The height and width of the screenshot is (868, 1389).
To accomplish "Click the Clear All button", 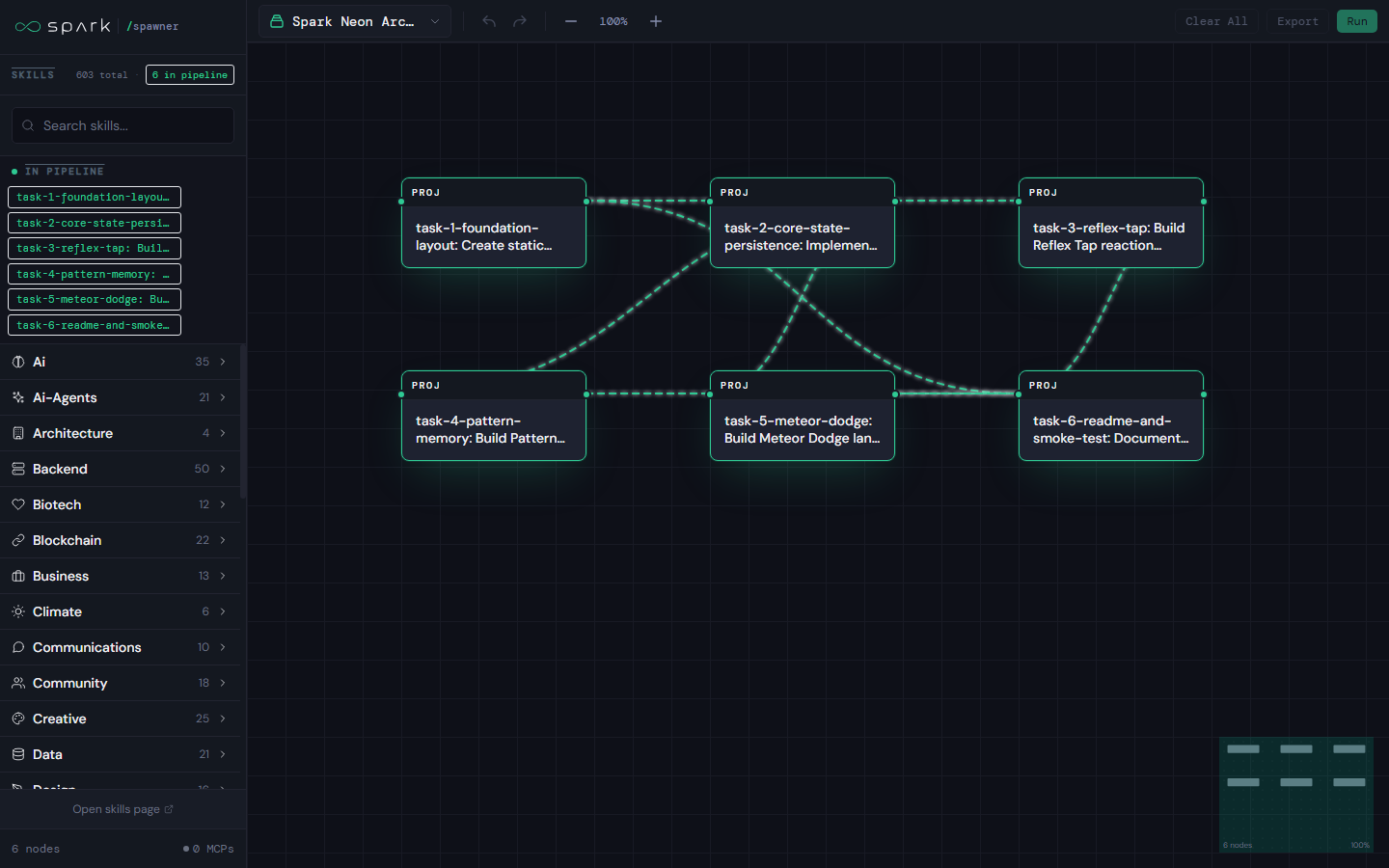I will pyautogui.click(x=1216, y=21).
